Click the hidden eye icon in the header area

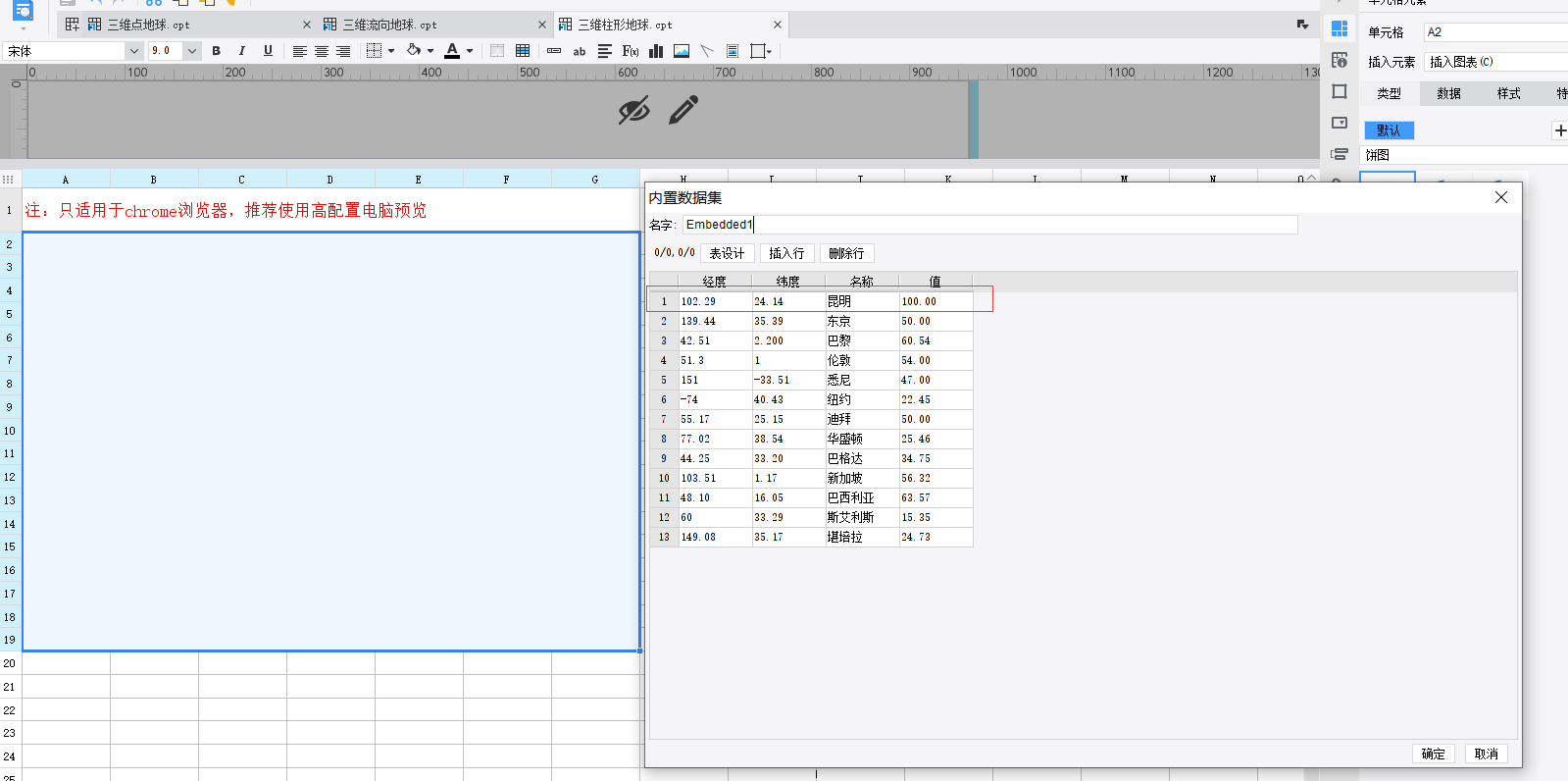pyautogui.click(x=634, y=111)
